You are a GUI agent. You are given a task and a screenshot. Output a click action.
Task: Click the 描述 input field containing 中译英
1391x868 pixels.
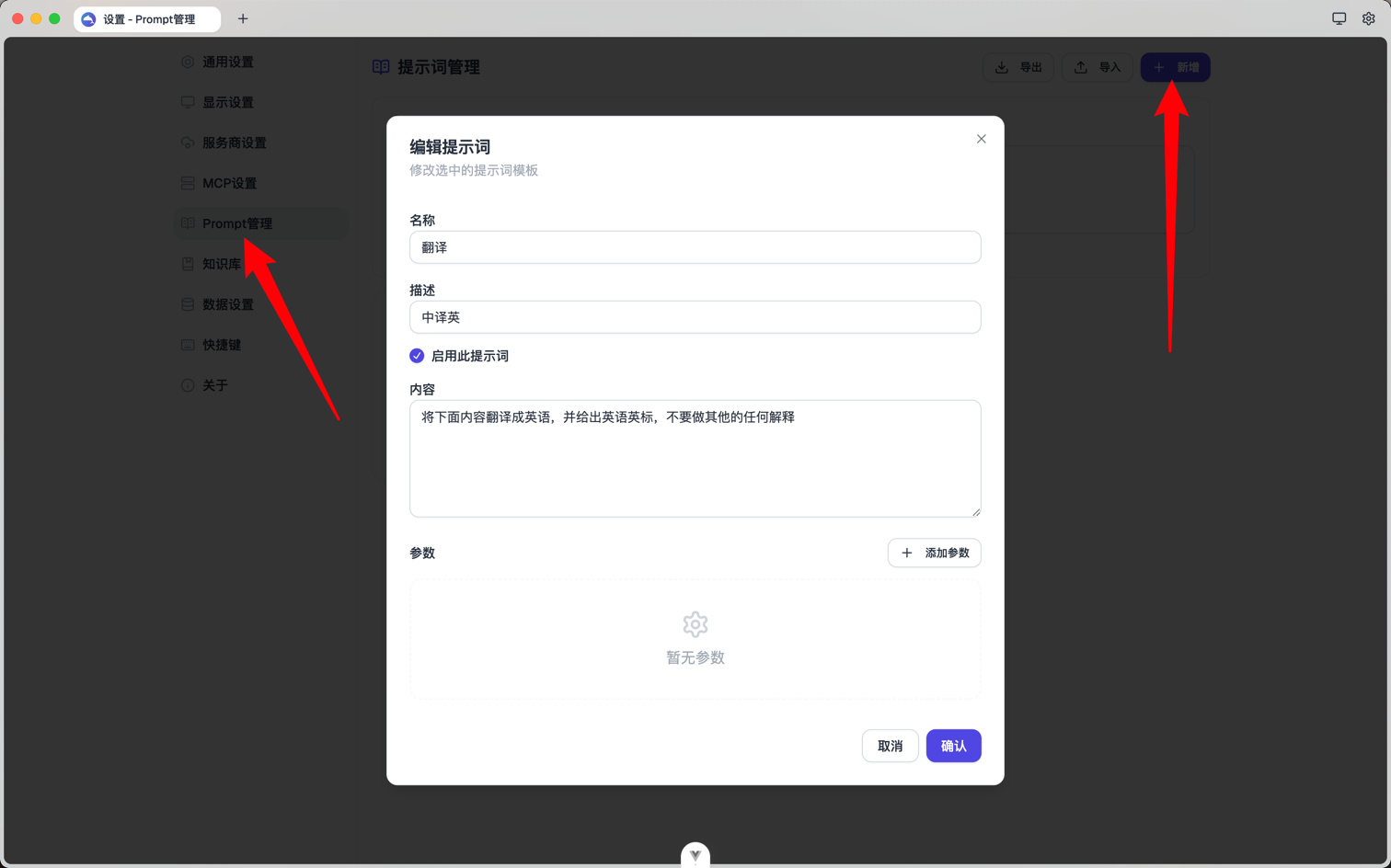(x=695, y=317)
